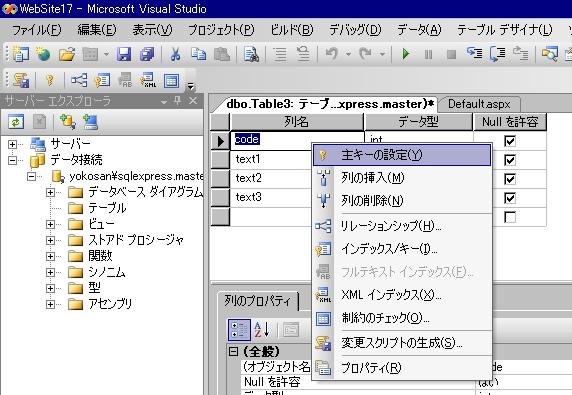Select the 列のプロパティ tab
The height and width of the screenshot is (395, 572).
pos(258,301)
